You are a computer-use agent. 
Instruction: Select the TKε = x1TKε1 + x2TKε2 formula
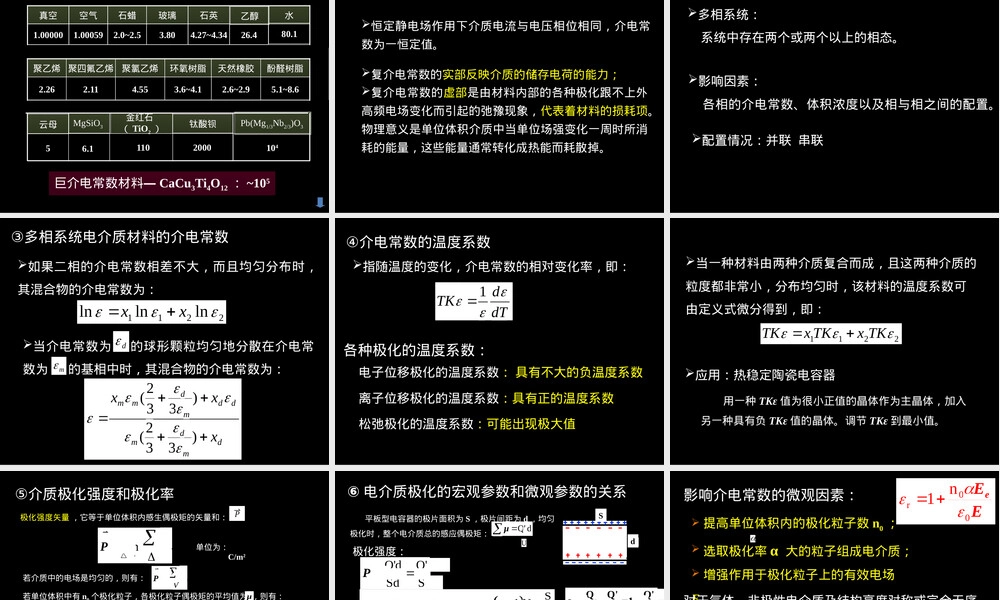[830, 333]
